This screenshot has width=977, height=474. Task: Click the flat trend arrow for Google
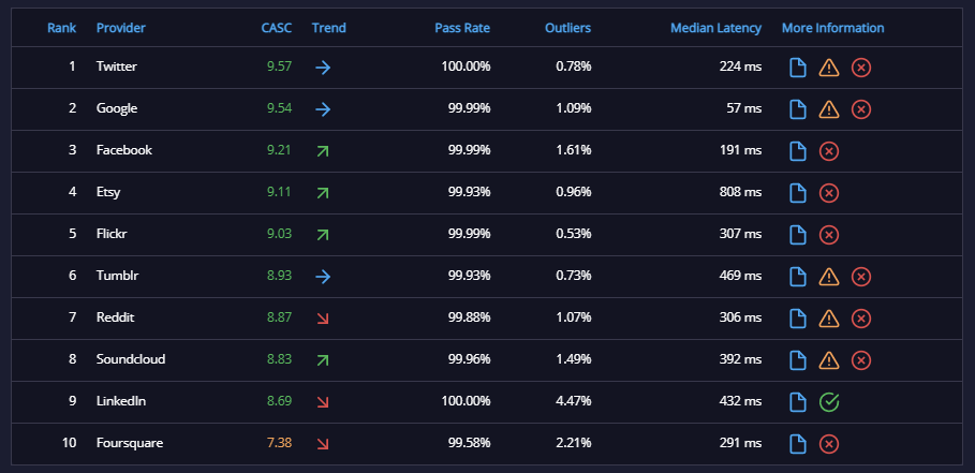[x=323, y=109]
